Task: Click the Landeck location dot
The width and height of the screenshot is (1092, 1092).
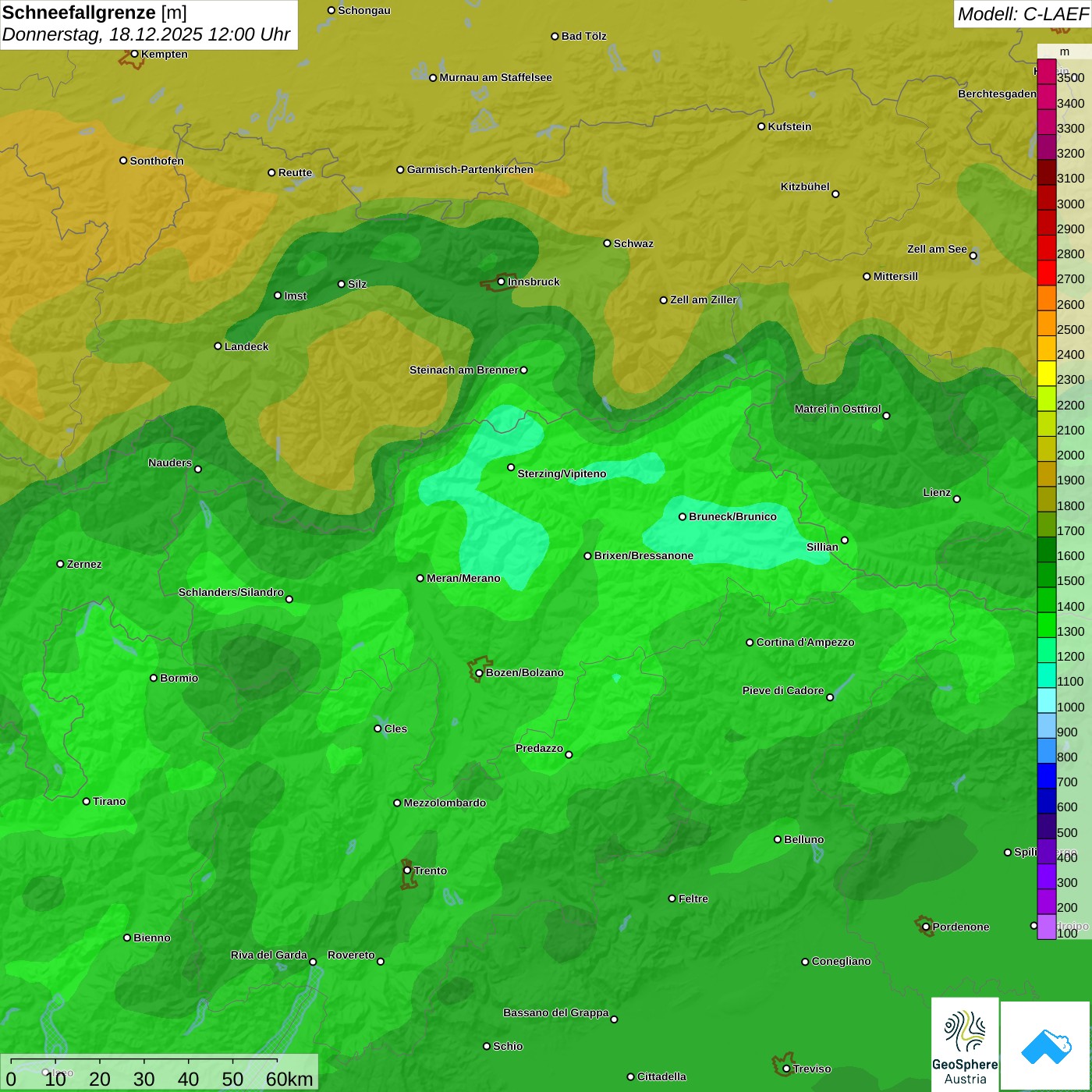Action: click(x=218, y=346)
